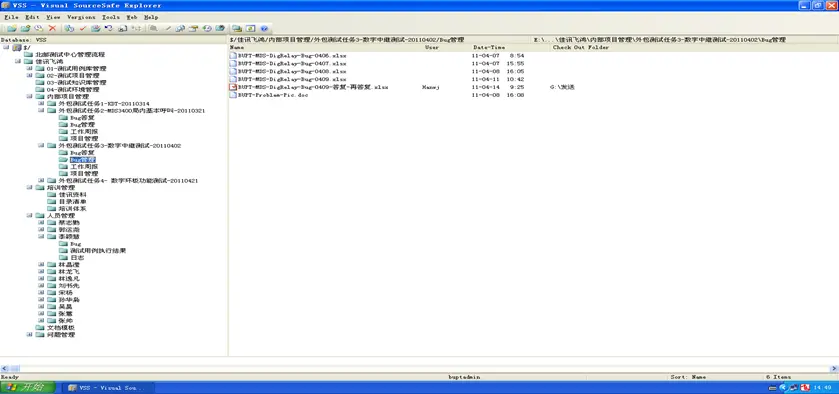Expand the 02-测试项目管理 node
Screen dimensions: 839x394
pos(29,75)
